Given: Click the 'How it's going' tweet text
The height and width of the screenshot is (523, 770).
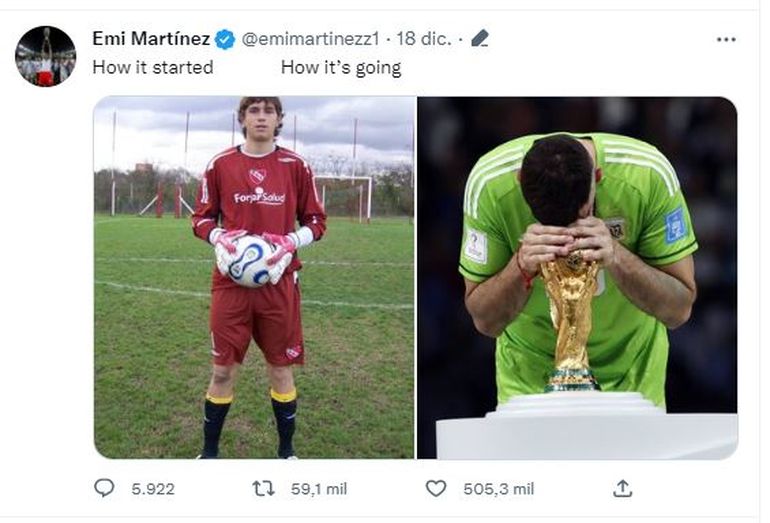Looking at the screenshot, I should click(340, 68).
